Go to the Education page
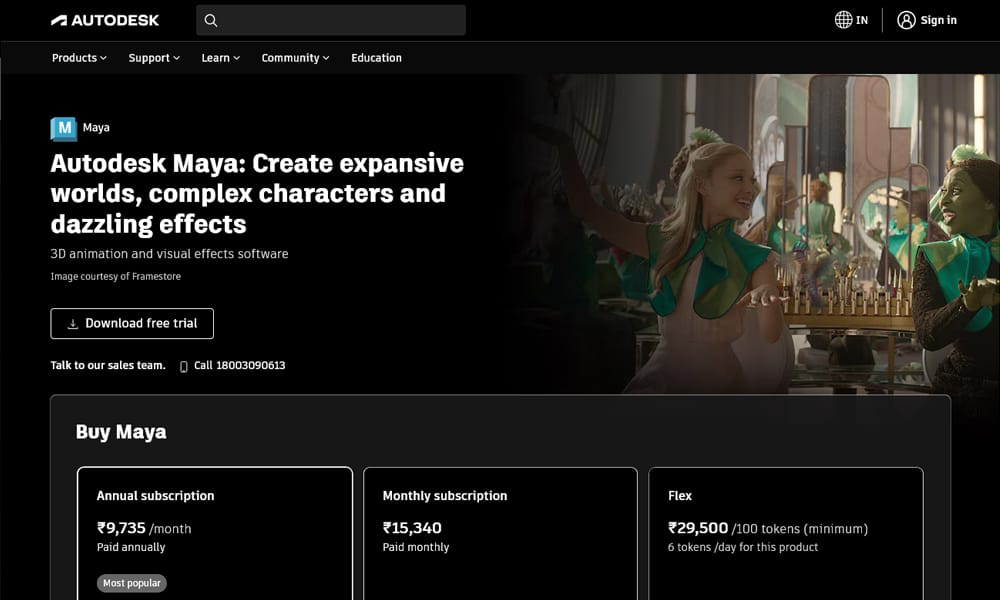1000x600 pixels. coord(376,58)
